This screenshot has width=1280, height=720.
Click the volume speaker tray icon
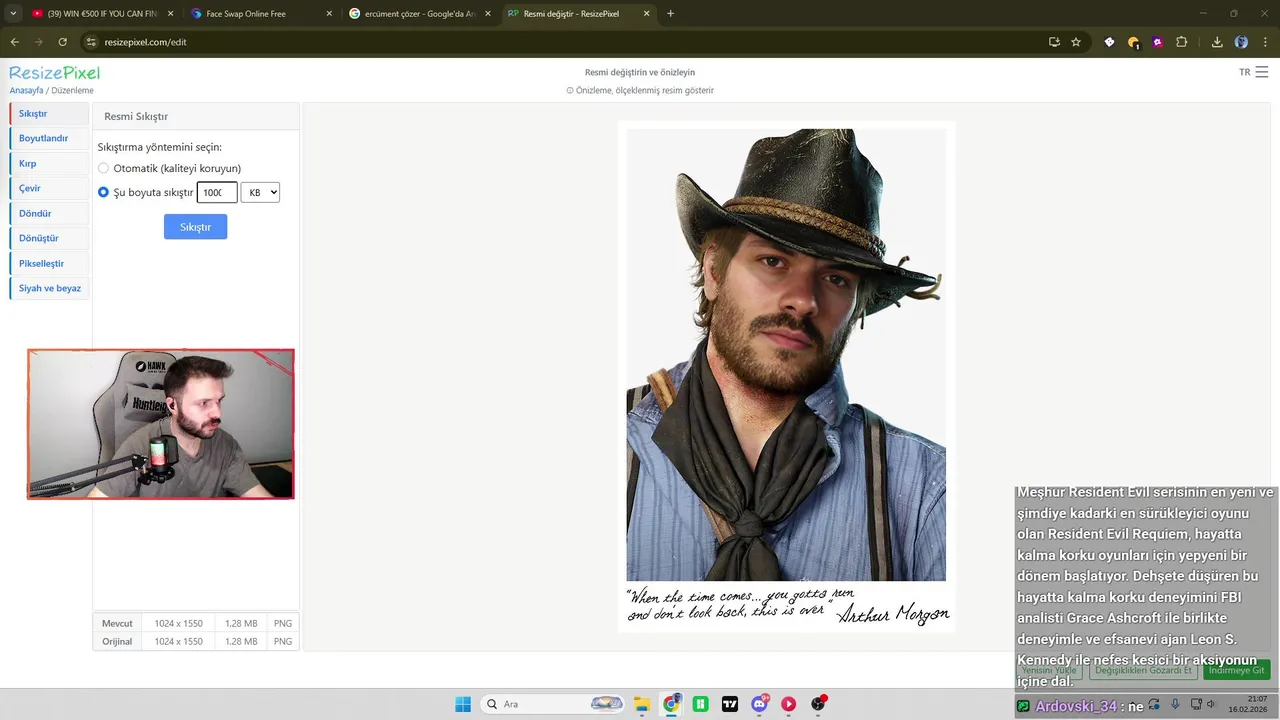(x=1212, y=705)
